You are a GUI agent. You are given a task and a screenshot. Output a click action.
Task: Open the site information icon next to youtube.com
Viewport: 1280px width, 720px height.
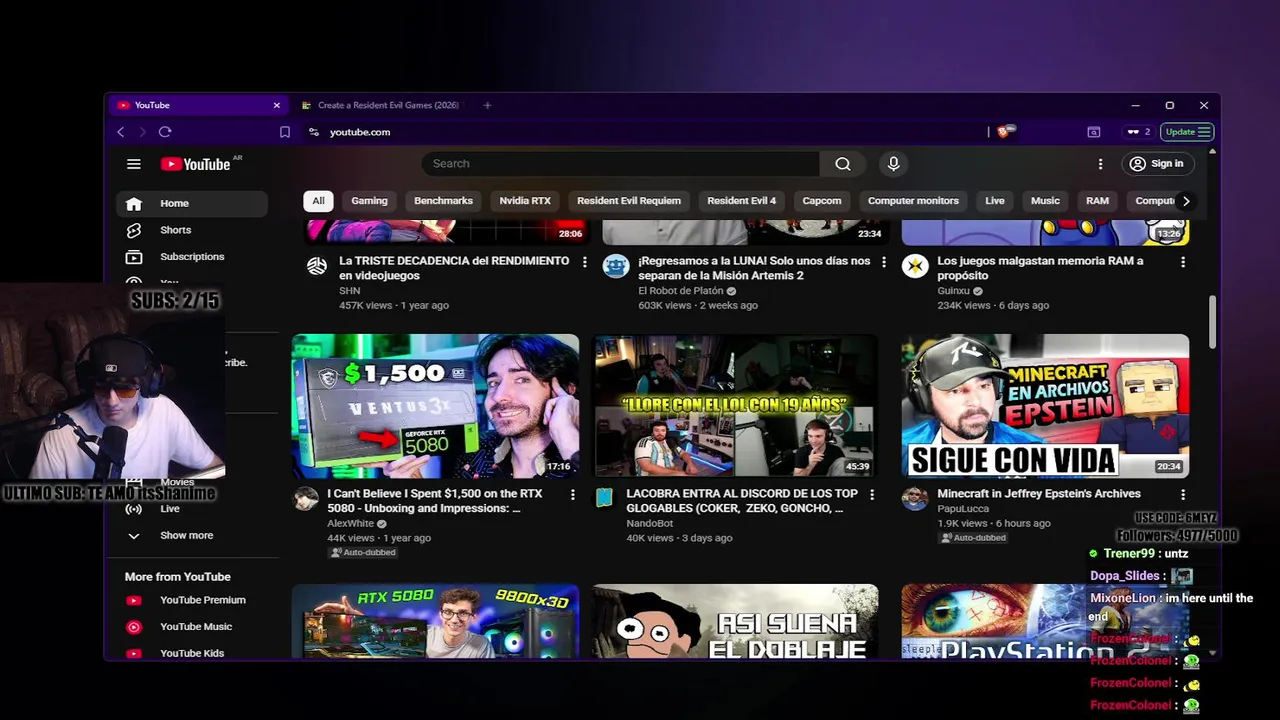(314, 132)
